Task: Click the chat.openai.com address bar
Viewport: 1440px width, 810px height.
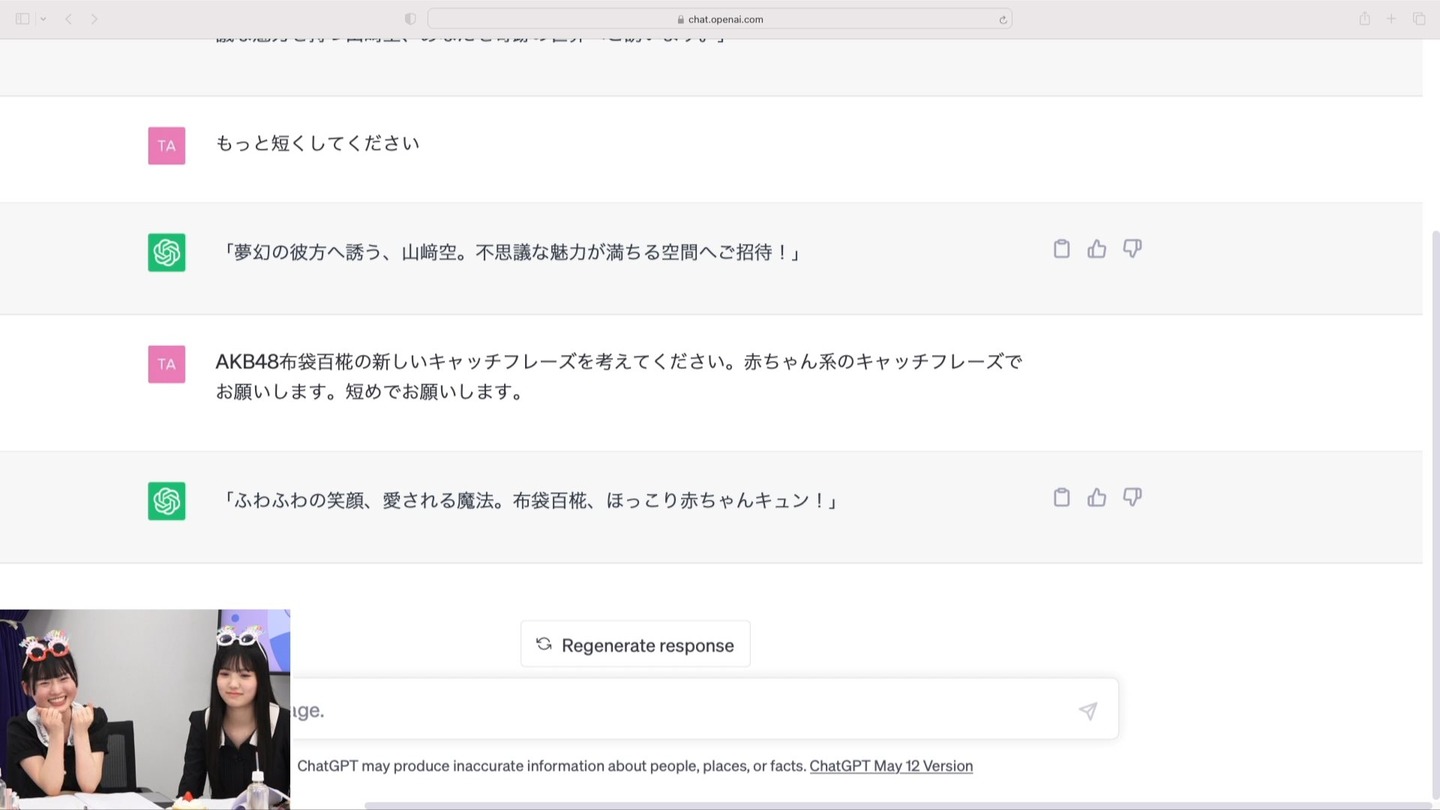Action: [719, 19]
